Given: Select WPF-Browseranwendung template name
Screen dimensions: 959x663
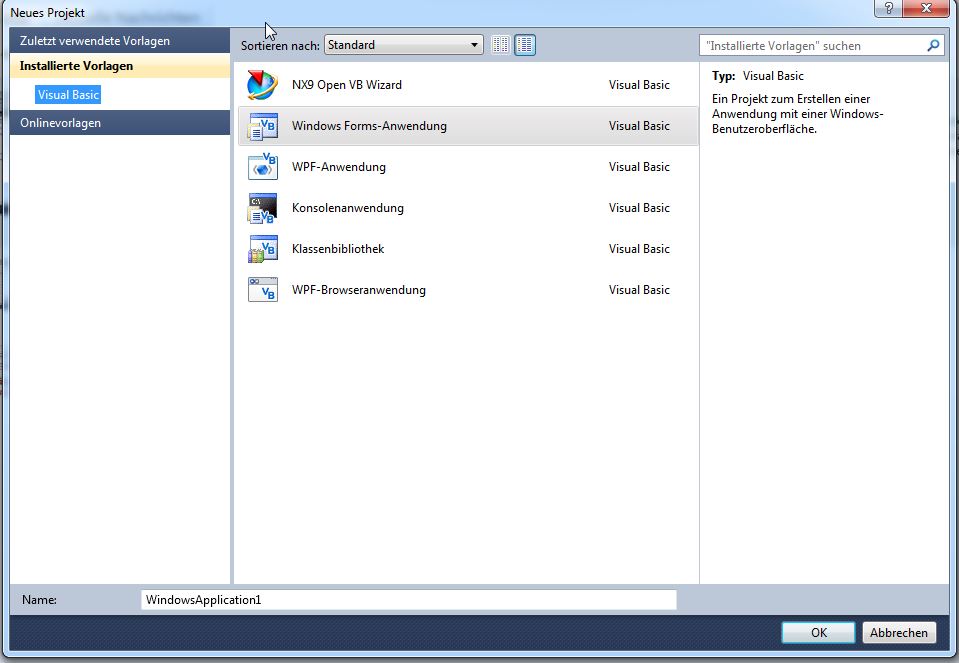Looking at the screenshot, I should 359,290.
